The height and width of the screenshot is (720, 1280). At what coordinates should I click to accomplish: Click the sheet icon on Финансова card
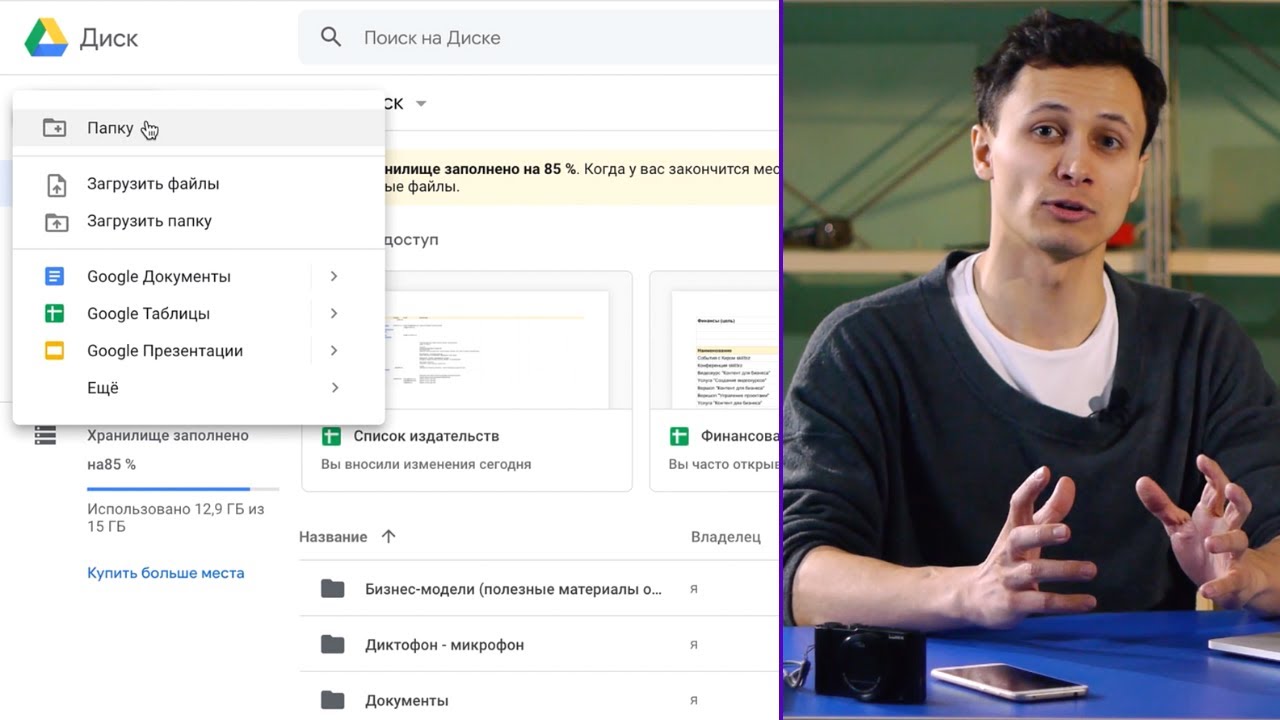coord(679,436)
